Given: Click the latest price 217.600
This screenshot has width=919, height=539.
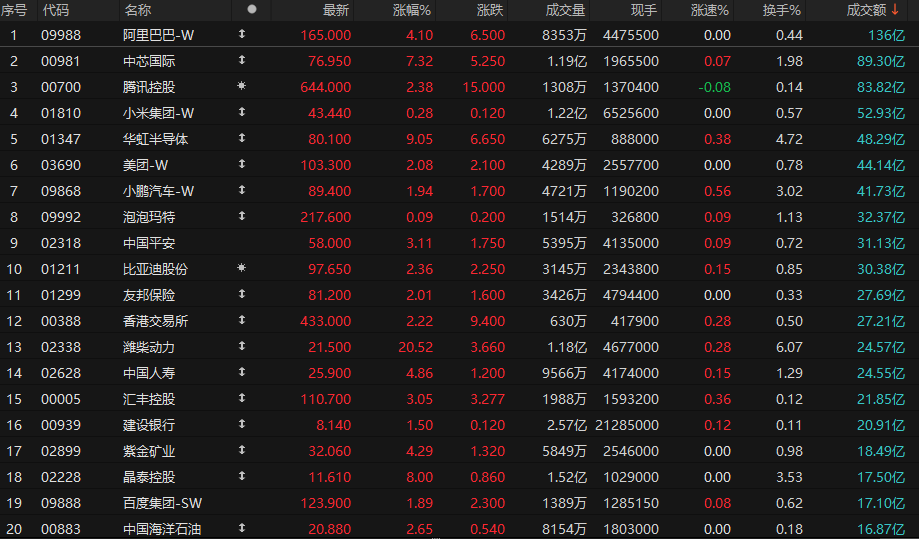Looking at the screenshot, I should coord(325,217).
